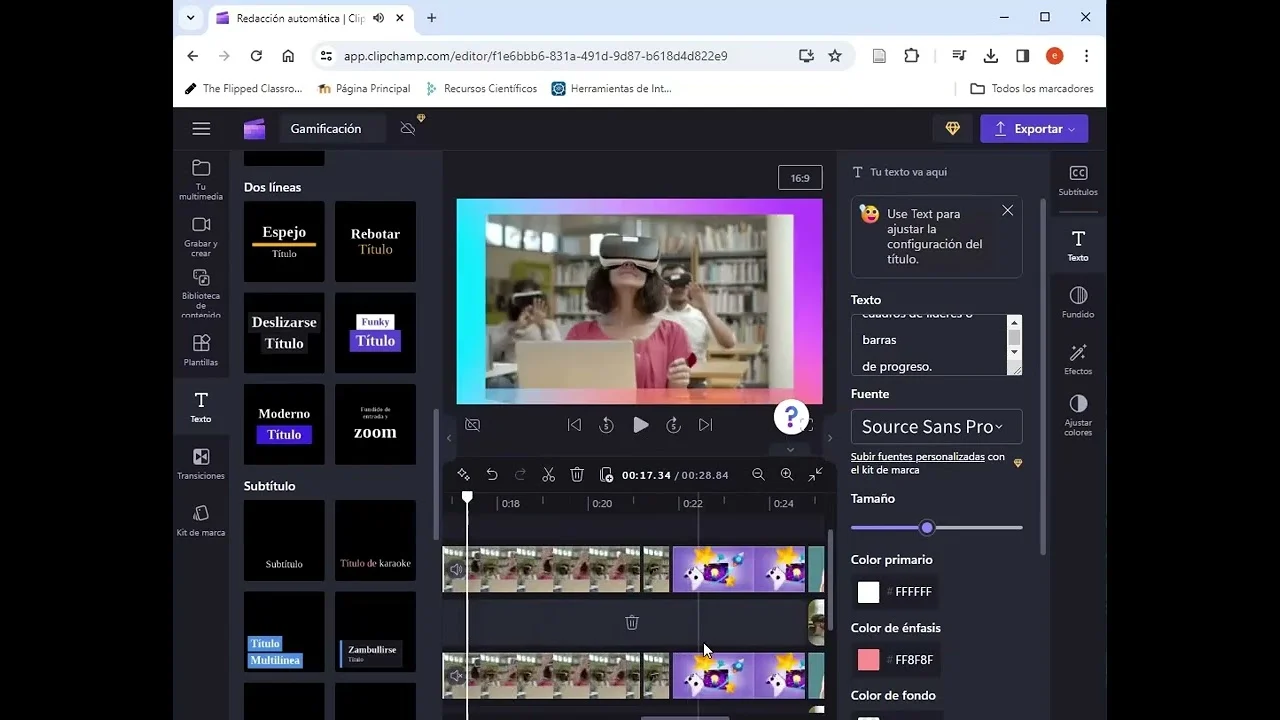Fit timeline to screen icon
This screenshot has height=720, width=1280.
point(816,475)
